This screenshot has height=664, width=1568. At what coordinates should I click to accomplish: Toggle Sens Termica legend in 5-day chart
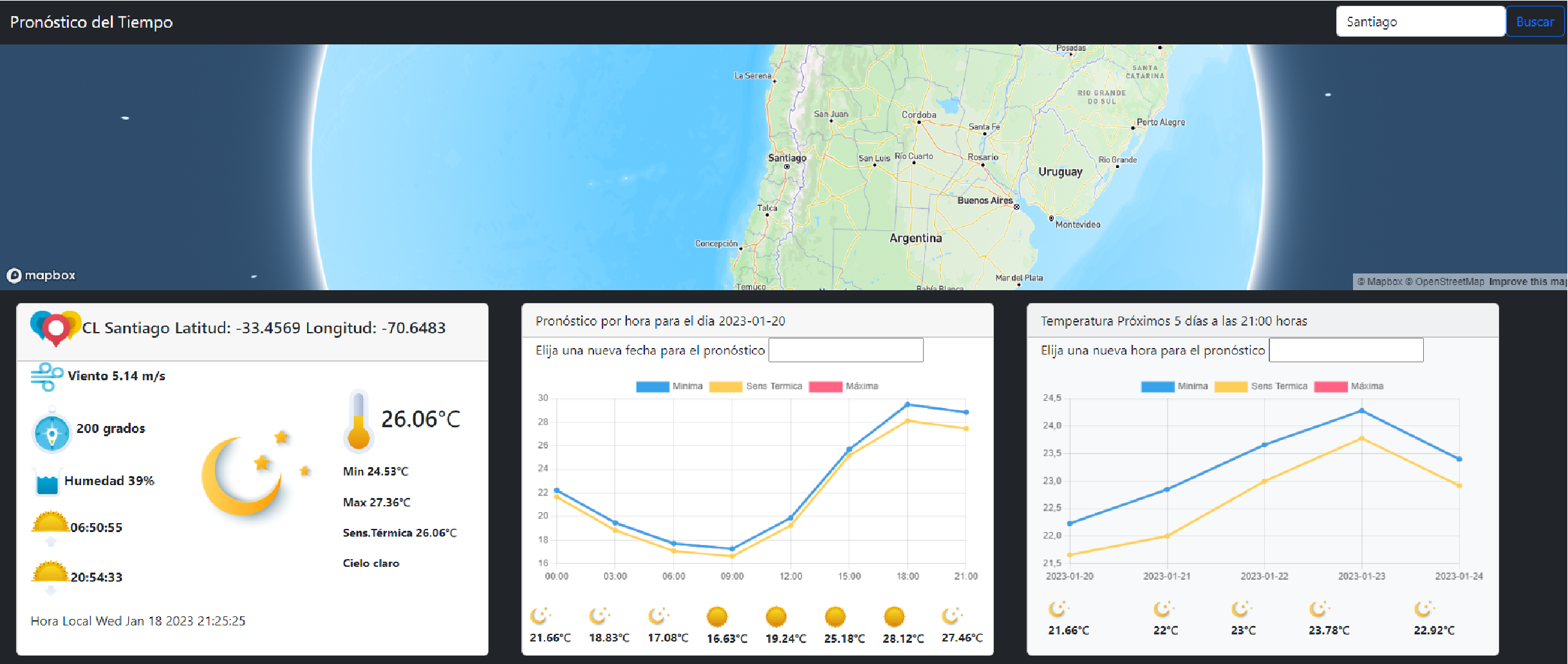tap(1262, 387)
